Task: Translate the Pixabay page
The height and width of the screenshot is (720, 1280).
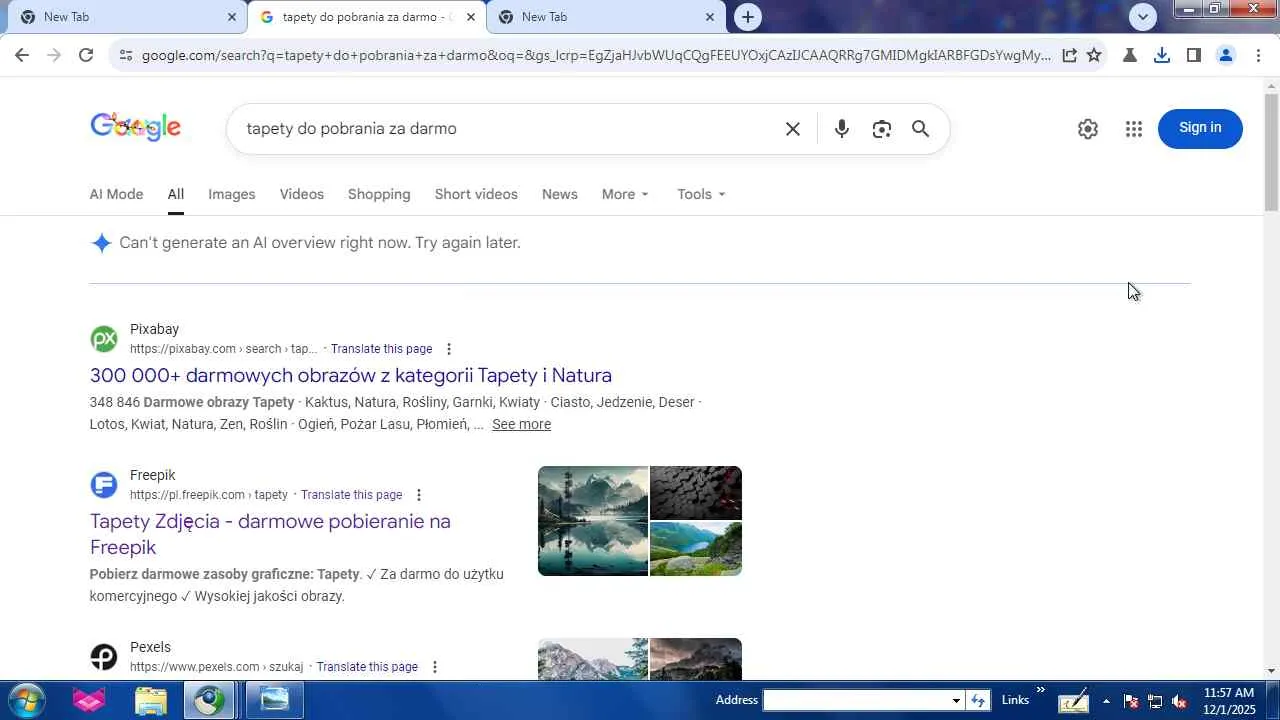Action: tap(382, 349)
